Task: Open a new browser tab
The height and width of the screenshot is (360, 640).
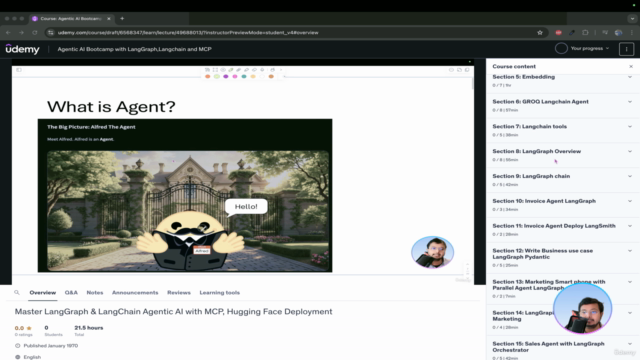Action: click(122, 18)
